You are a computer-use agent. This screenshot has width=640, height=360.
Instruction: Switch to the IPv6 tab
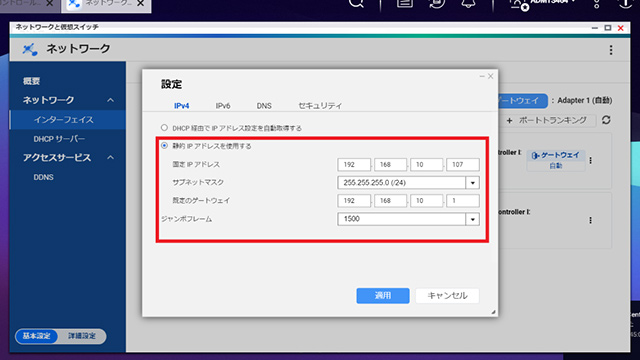coord(223,106)
